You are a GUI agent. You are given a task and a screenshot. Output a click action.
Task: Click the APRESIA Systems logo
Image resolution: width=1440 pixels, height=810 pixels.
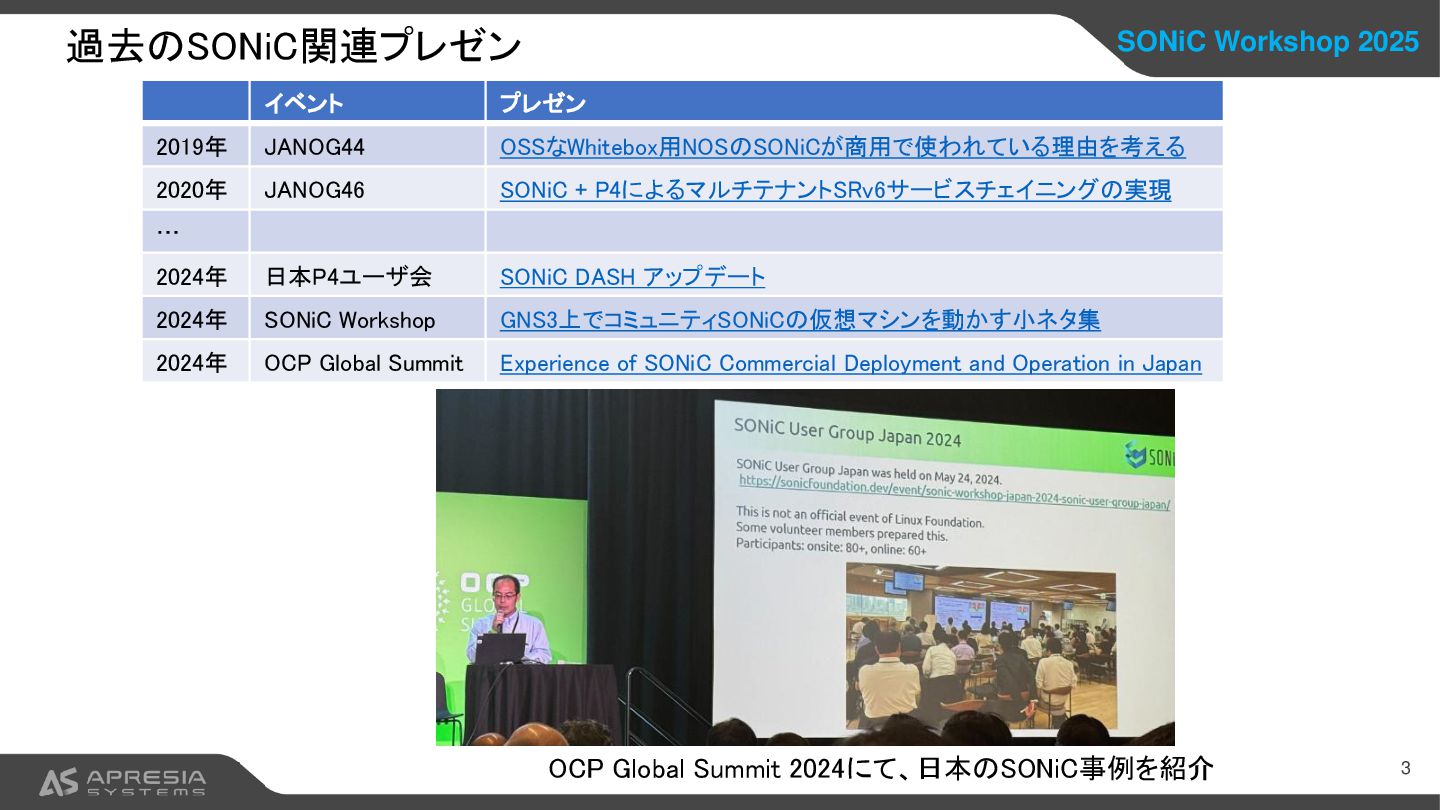point(122,782)
